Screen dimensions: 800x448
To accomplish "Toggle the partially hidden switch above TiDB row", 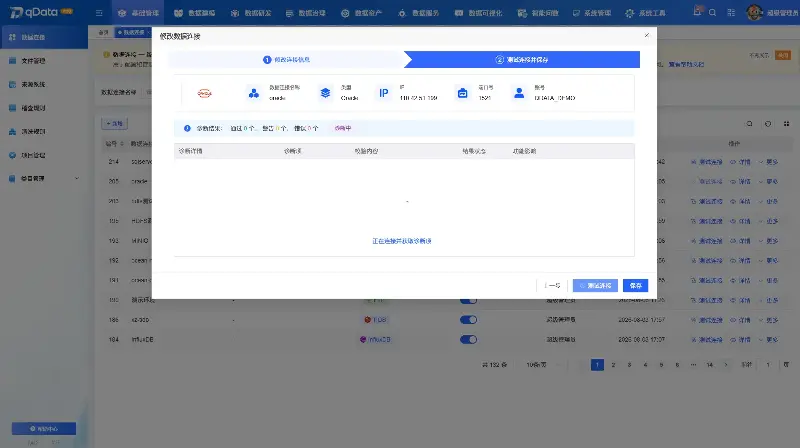I will coord(468,301).
